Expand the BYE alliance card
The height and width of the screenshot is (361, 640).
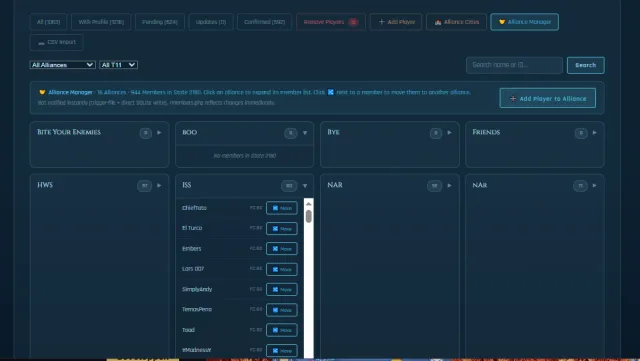tap(449, 133)
